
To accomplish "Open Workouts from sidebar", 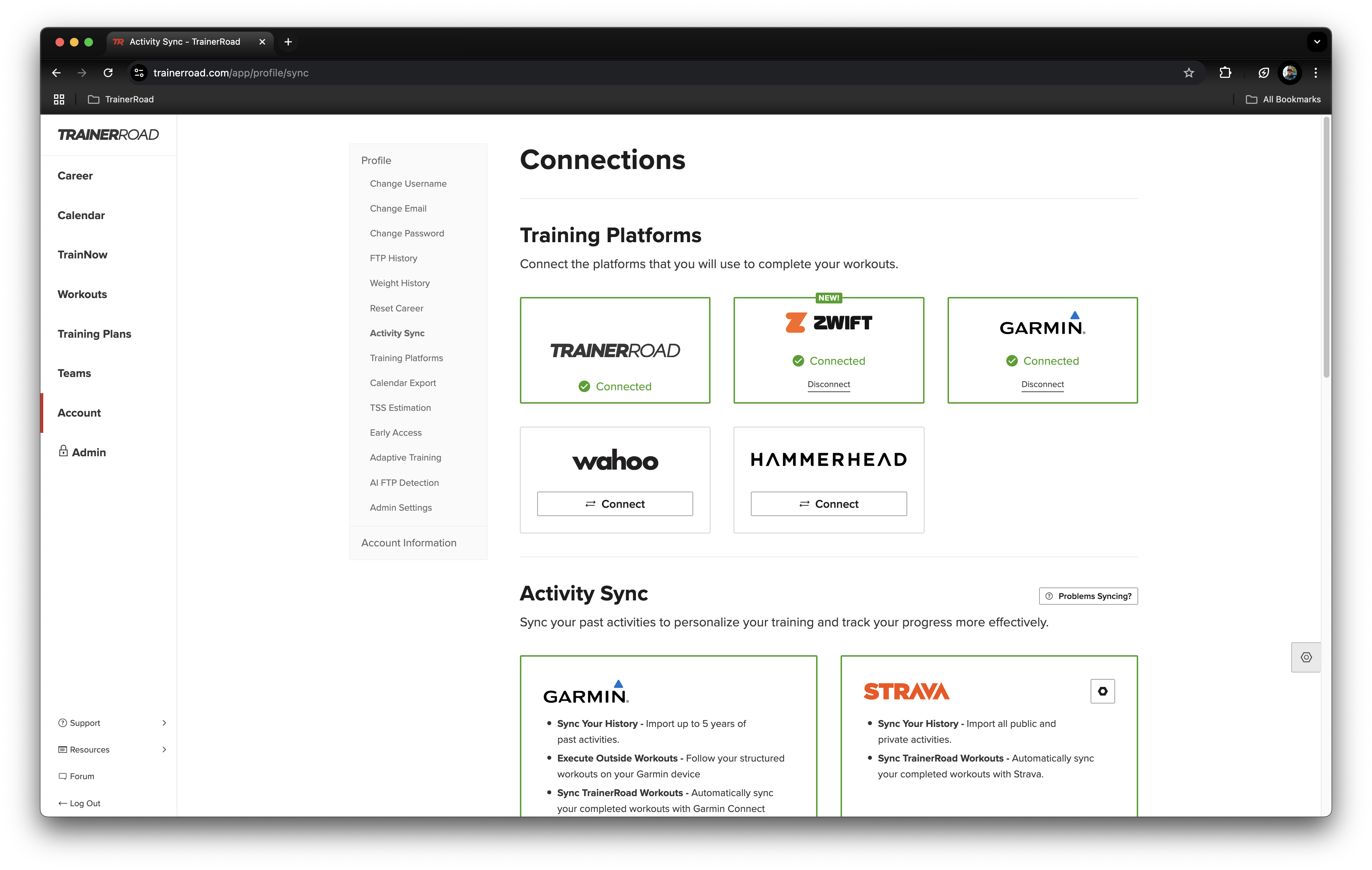I will coord(82,294).
